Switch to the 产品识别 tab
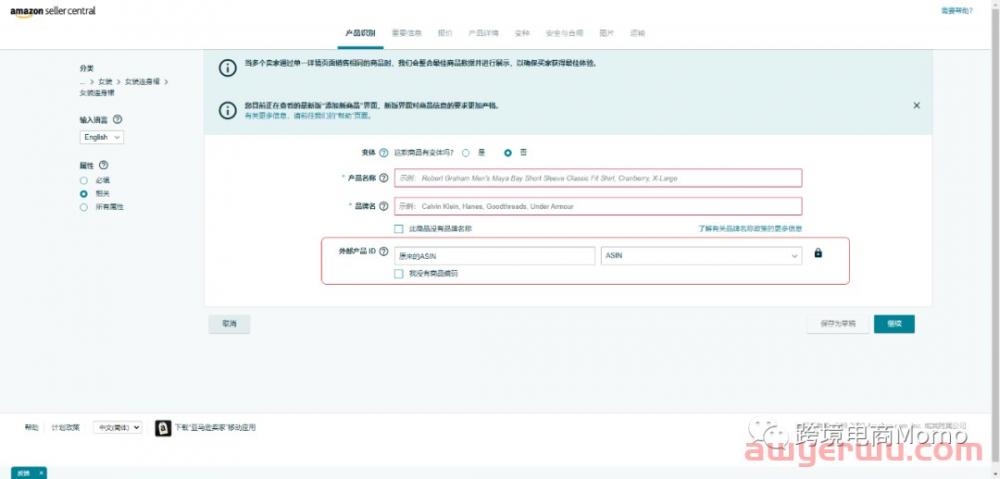This screenshot has width=1000, height=479. pos(360,33)
